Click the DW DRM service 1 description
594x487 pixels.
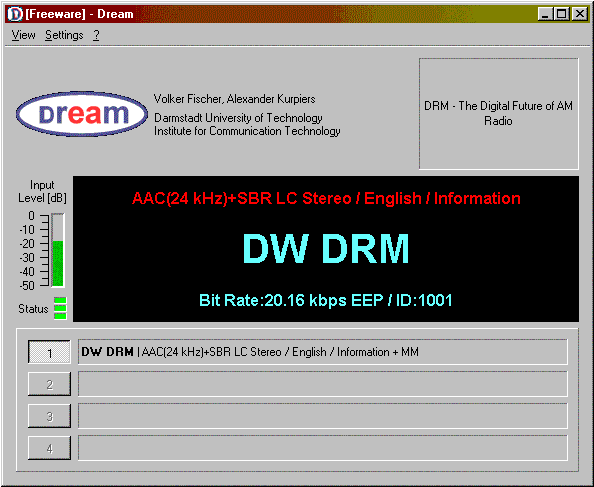(x=323, y=352)
